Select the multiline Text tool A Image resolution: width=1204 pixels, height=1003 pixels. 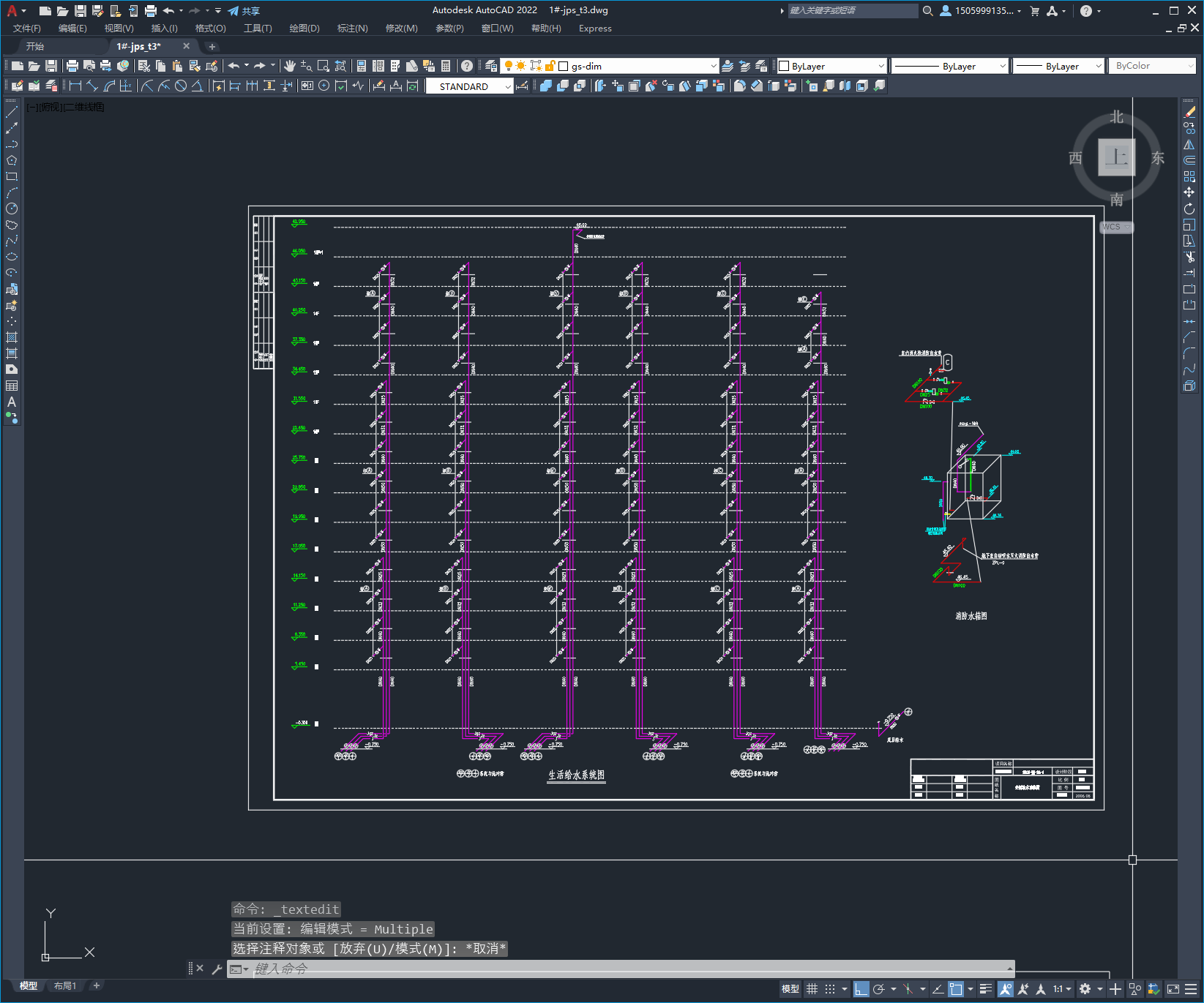pos(12,402)
